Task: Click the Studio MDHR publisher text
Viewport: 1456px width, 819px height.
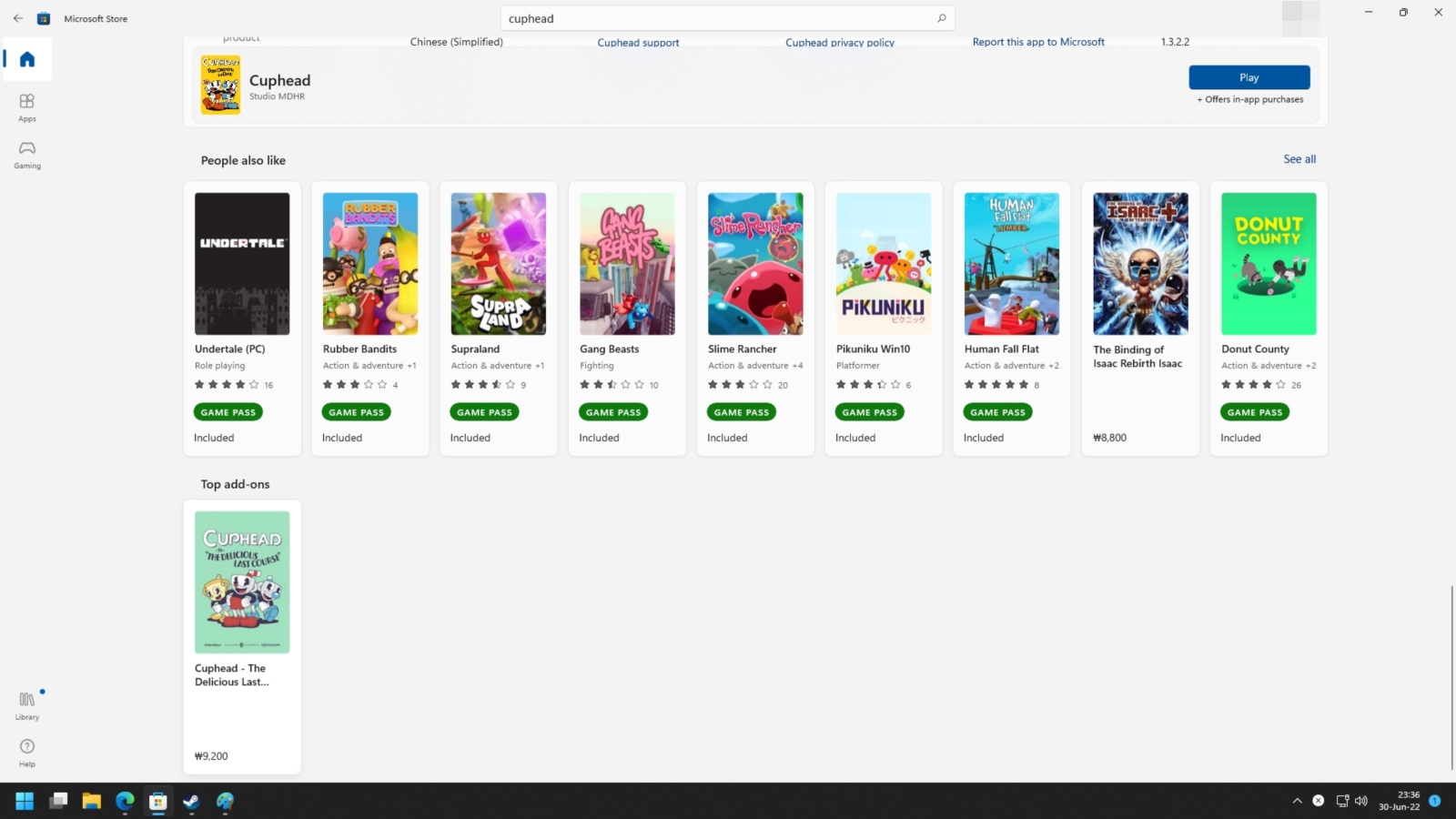Action: click(x=277, y=96)
